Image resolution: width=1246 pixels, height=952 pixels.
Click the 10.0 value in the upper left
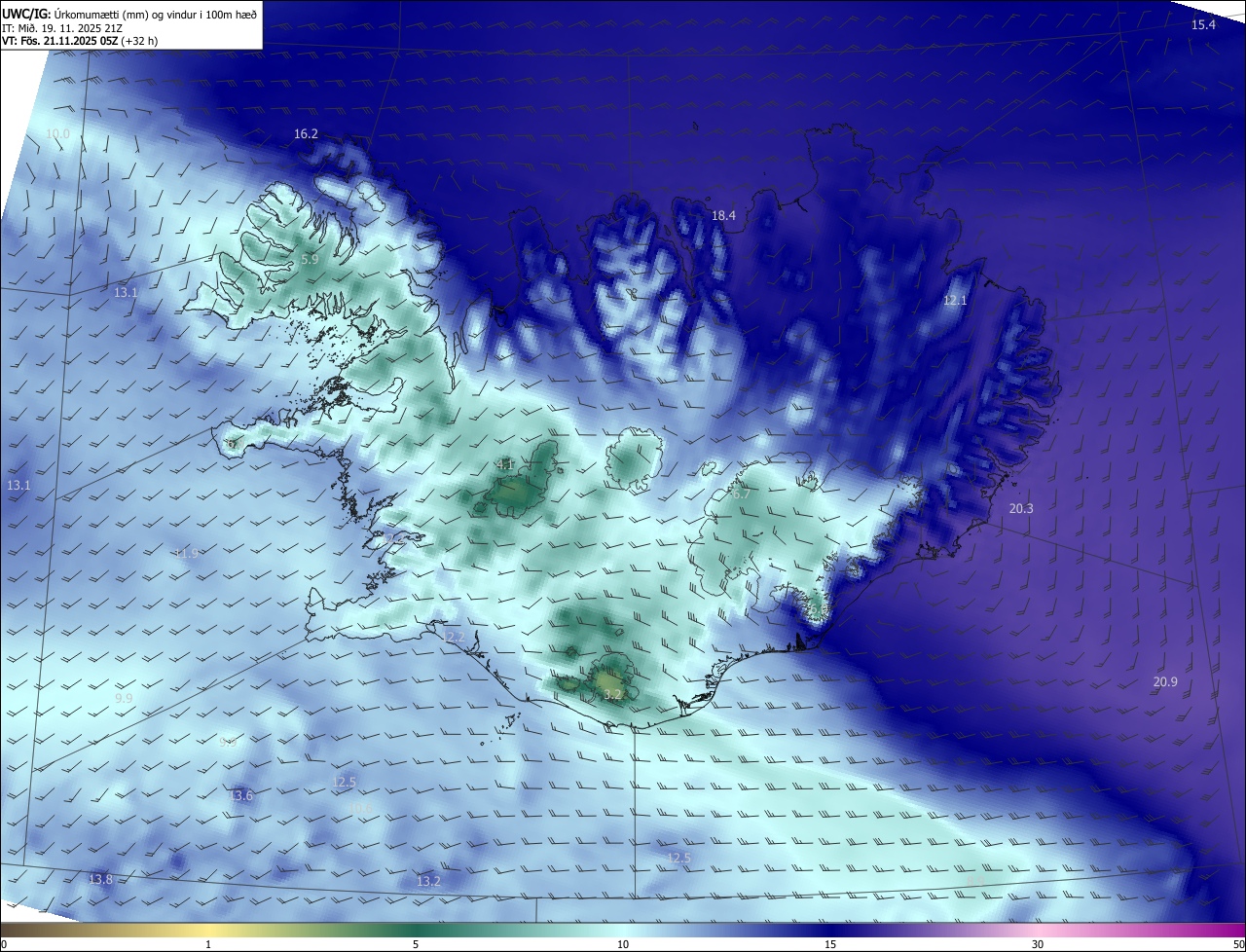58,133
